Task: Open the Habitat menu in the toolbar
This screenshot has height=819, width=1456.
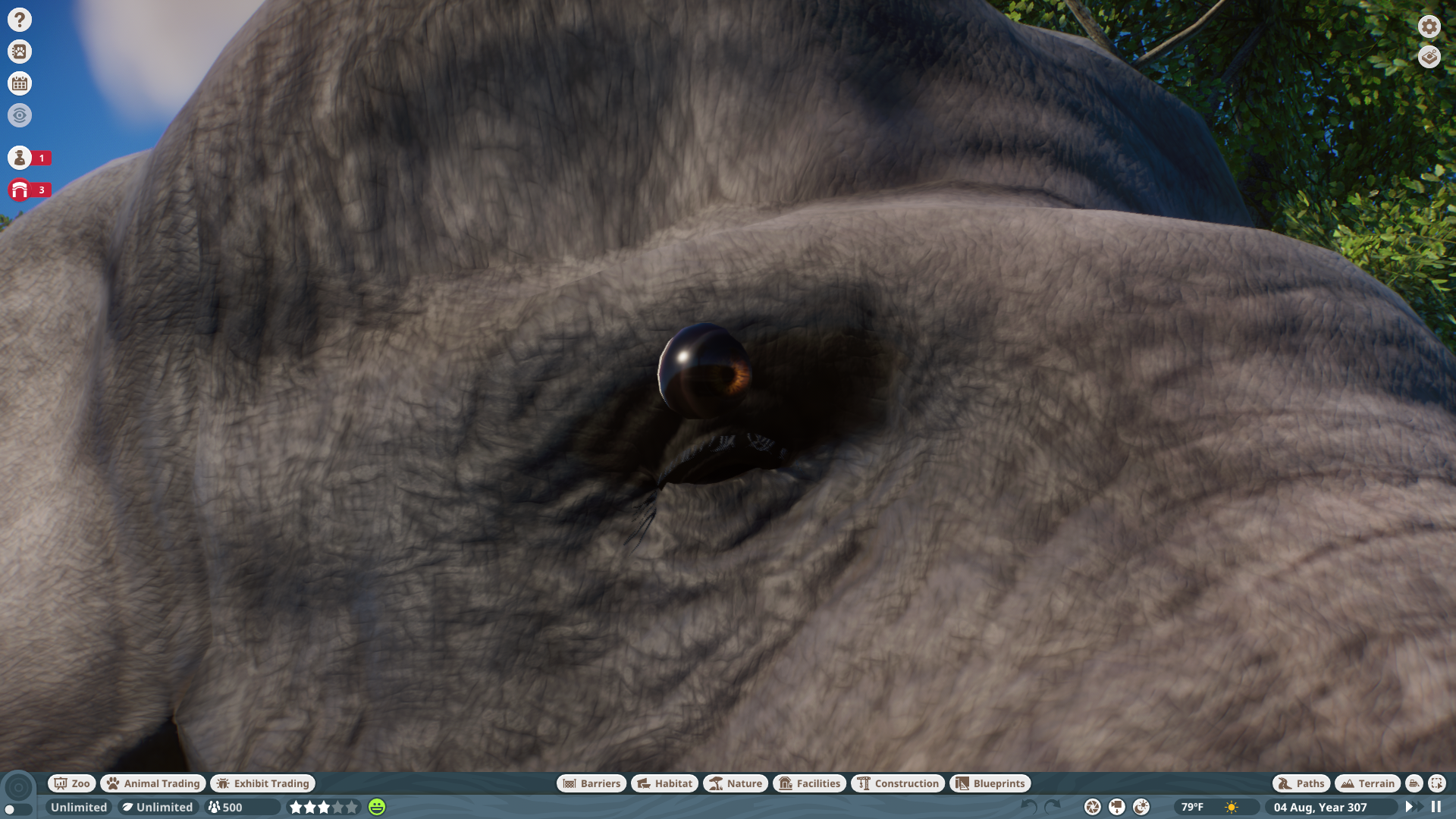Action: (x=664, y=783)
